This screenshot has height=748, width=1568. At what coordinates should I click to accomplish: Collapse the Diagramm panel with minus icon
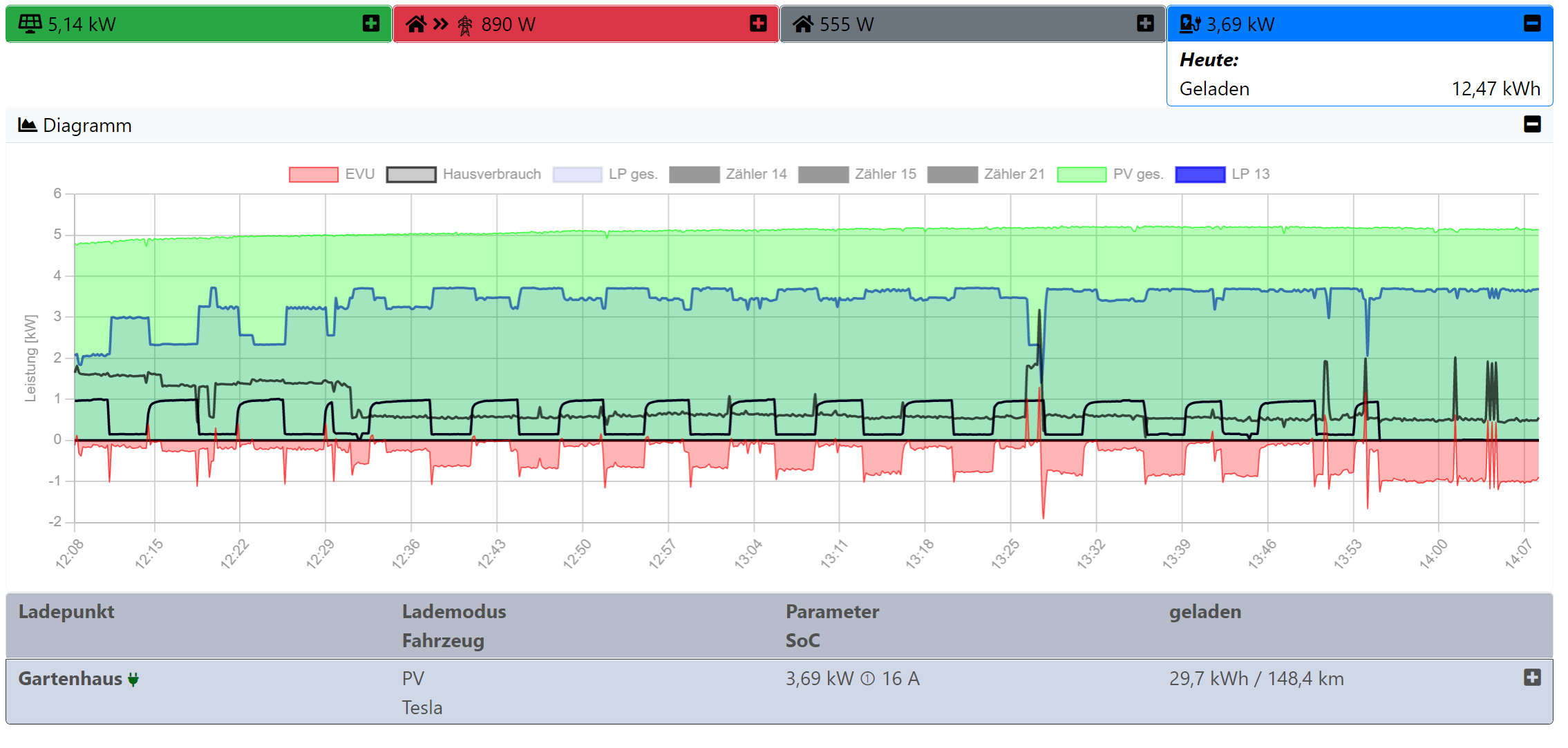click(x=1532, y=124)
